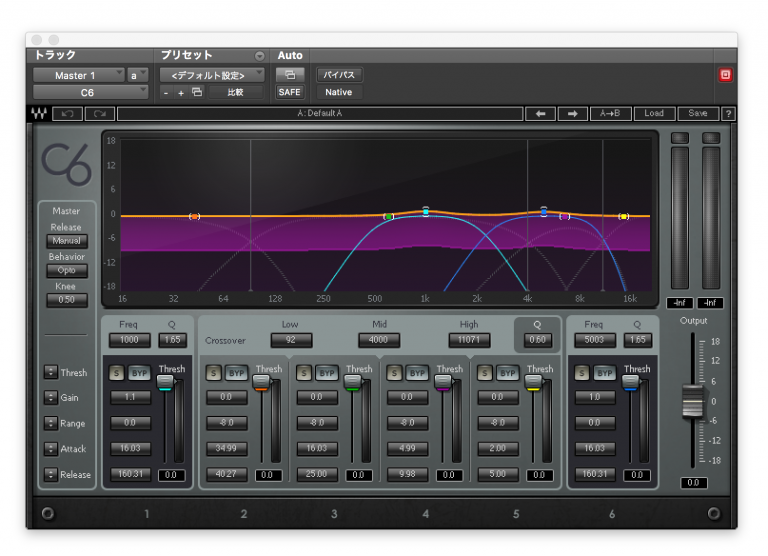Click the redo arrow button

click(100, 114)
